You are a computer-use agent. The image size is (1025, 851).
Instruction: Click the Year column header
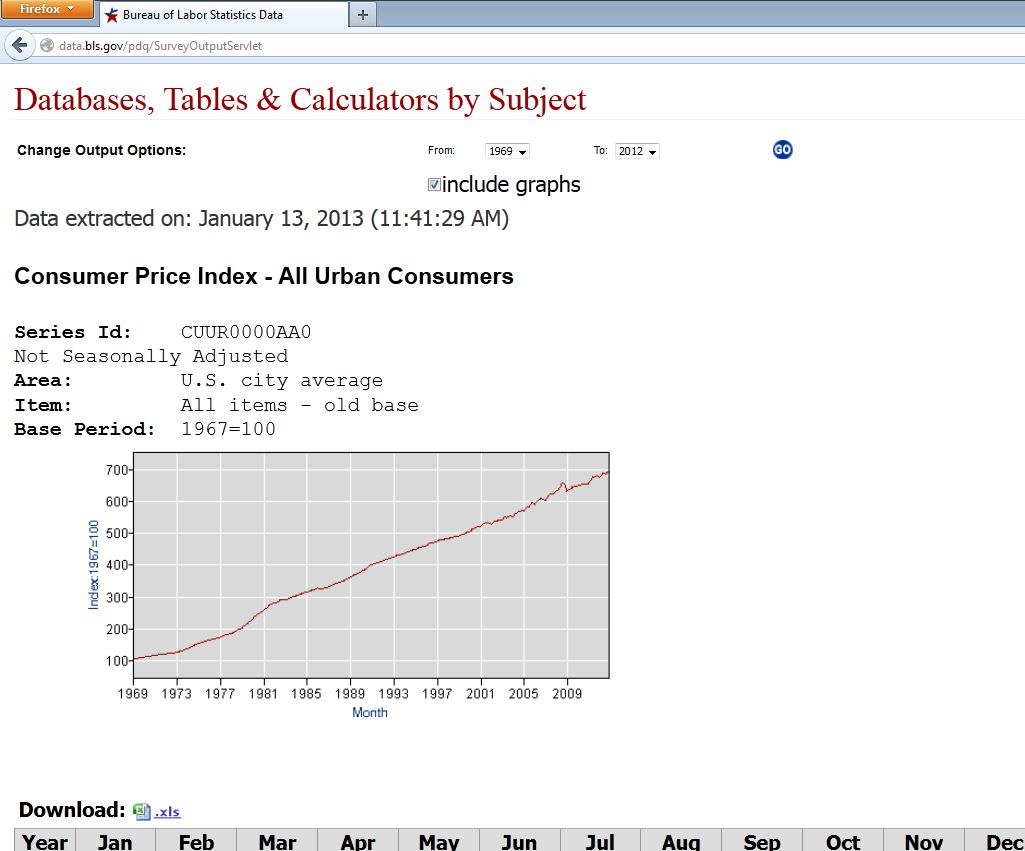pyautogui.click(x=44, y=841)
